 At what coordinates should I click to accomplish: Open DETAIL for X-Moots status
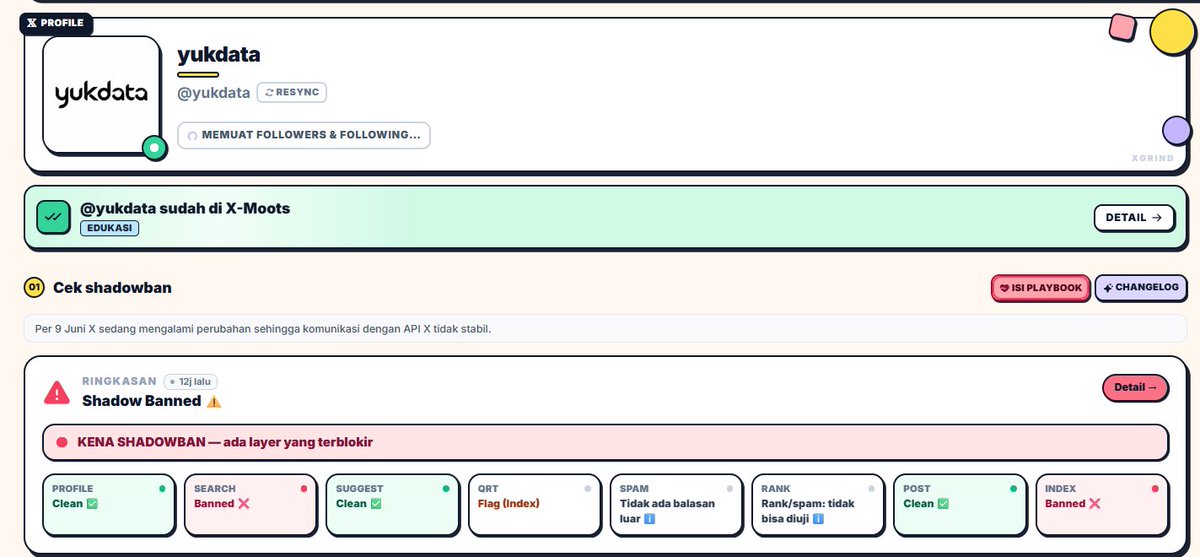[1134, 217]
